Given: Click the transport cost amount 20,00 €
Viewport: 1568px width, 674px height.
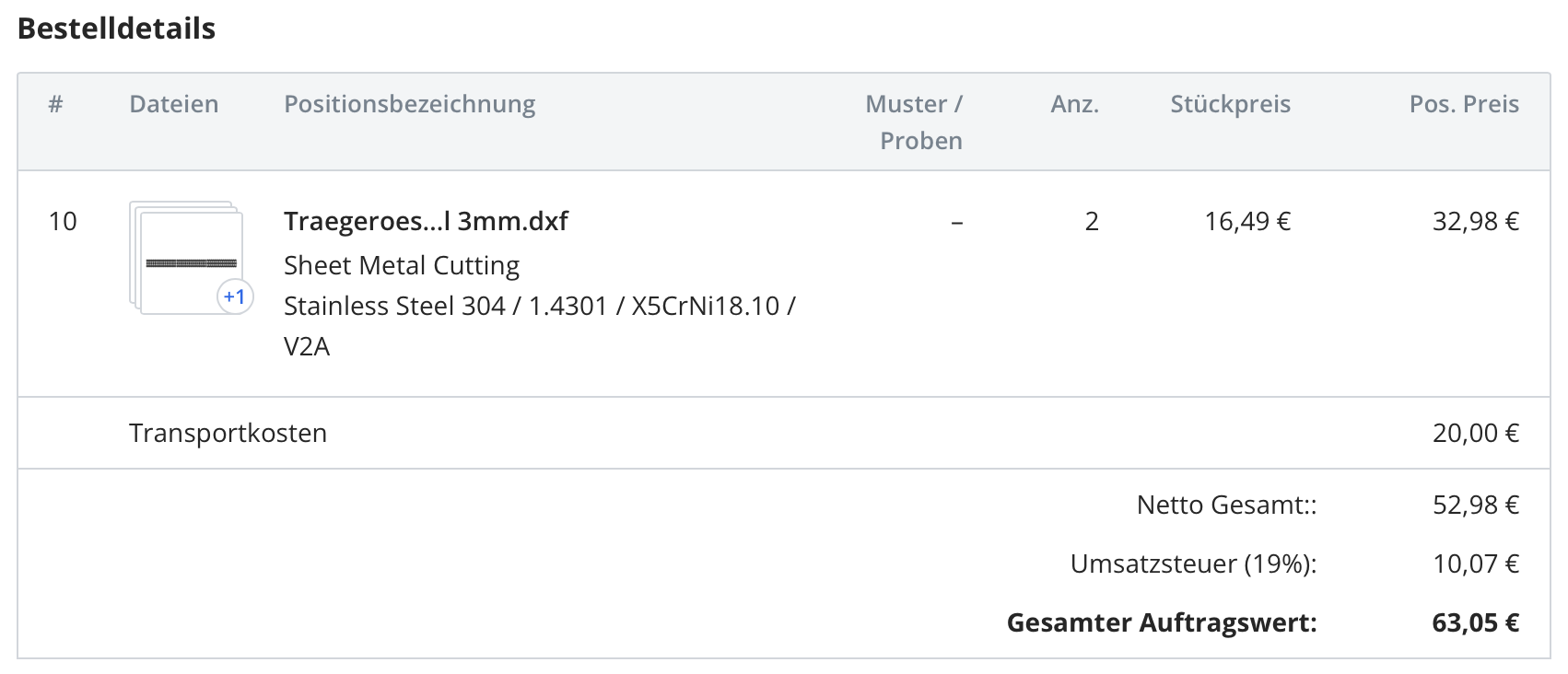Looking at the screenshot, I should (x=1475, y=433).
